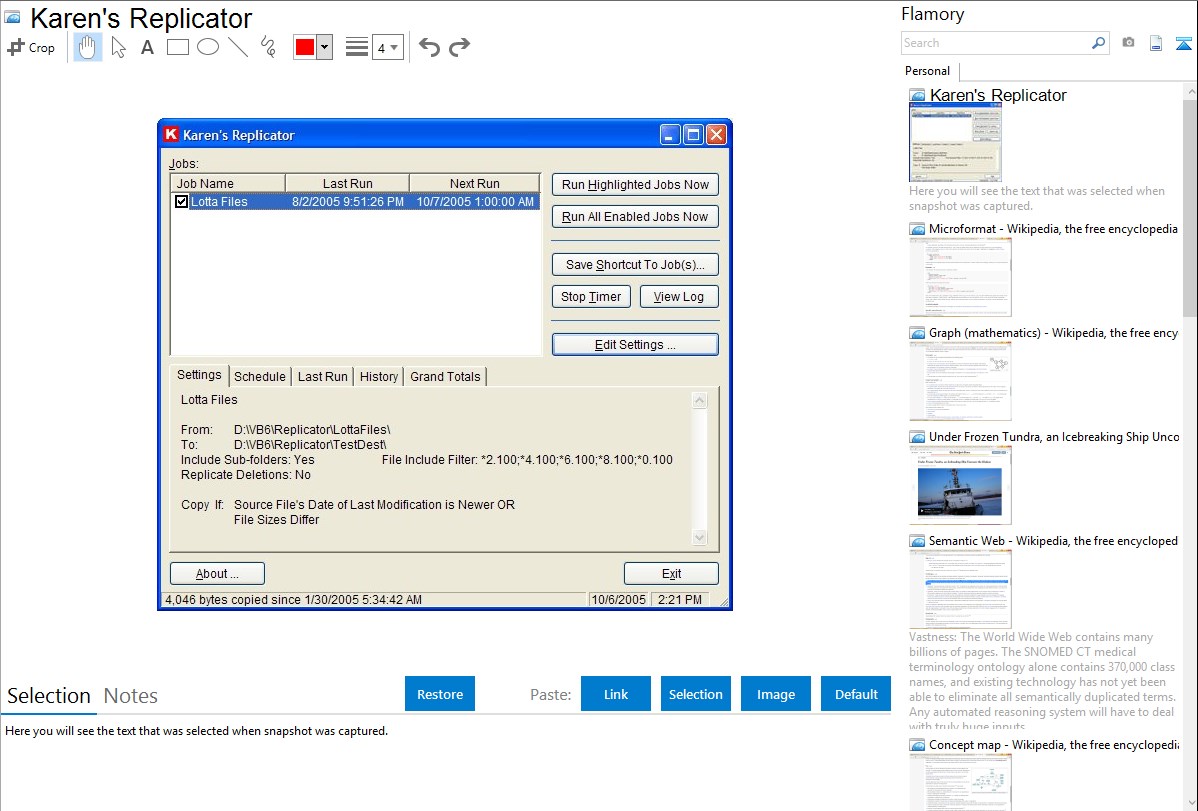1198x811 pixels.
Task: Toggle the Lotta Files job checkbox
Action: pos(181,202)
